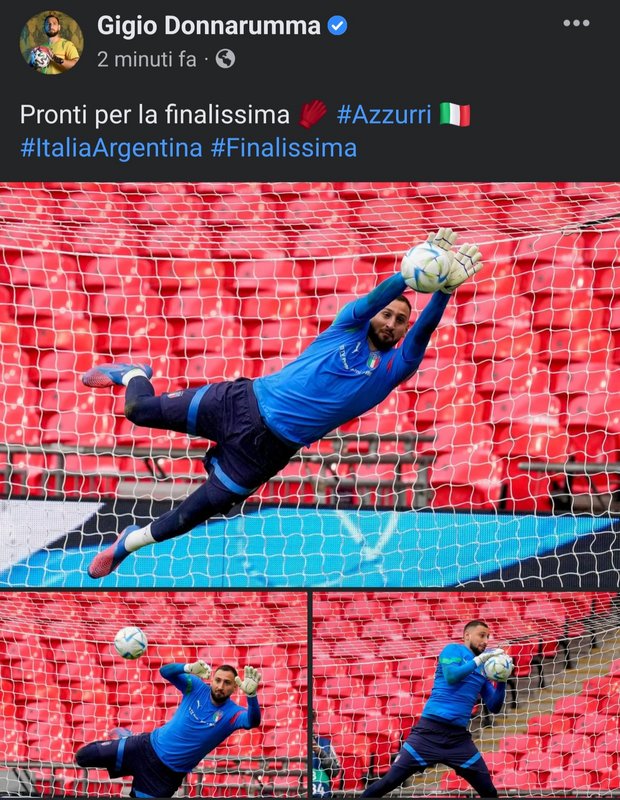
Task: Click the verified blue badge icon
Action: coord(337,26)
